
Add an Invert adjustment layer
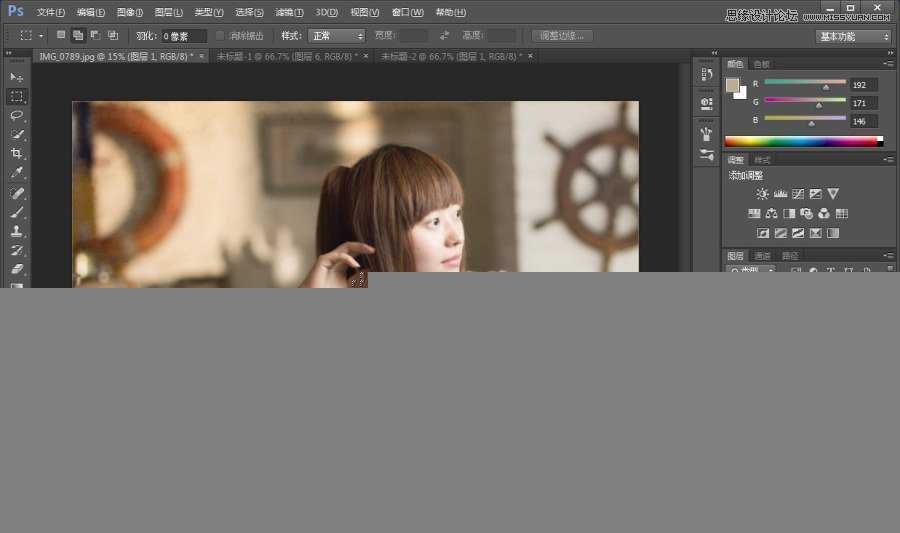tap(763, 233)
